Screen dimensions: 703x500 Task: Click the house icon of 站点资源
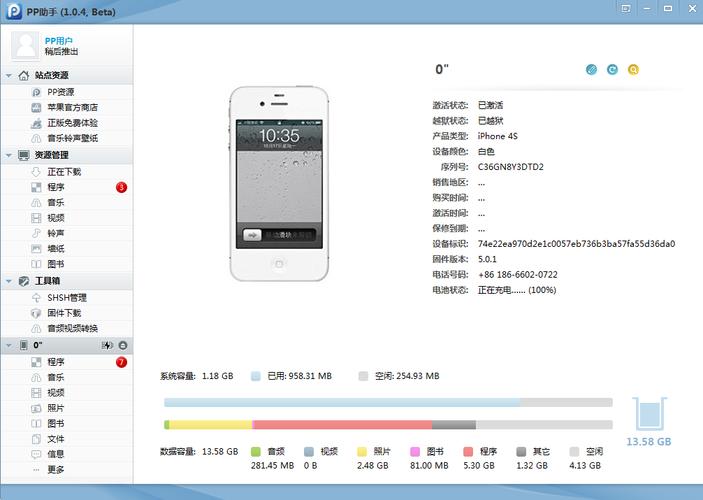(24, 75)
